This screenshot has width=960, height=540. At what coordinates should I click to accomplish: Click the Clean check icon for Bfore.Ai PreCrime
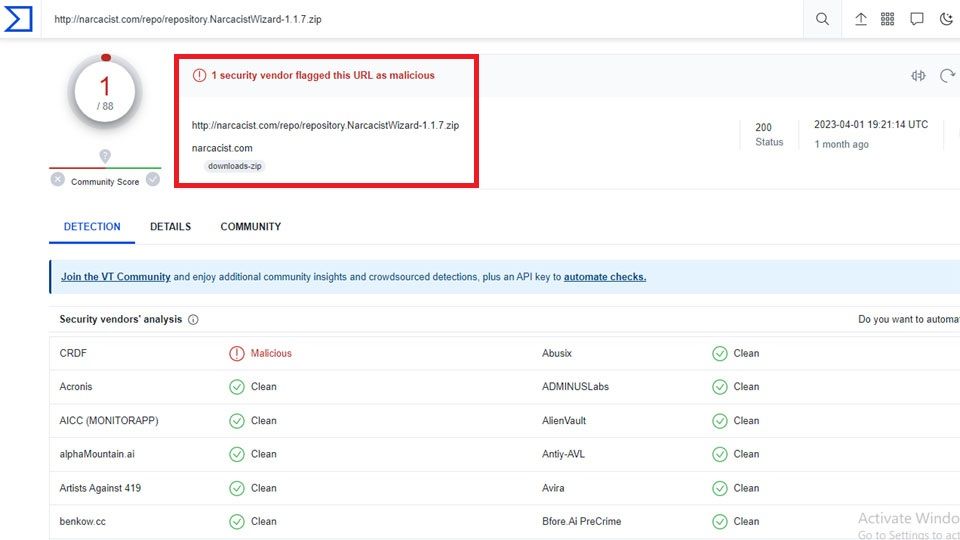click(719, 522)
